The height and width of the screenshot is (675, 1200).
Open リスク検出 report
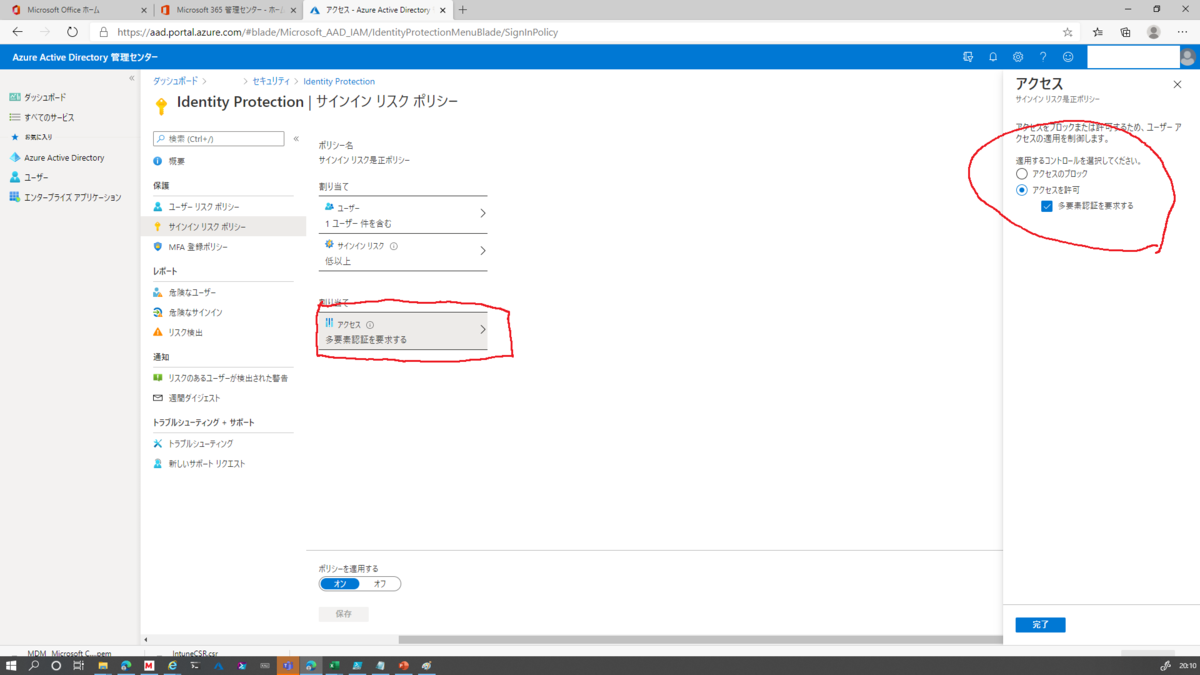[185, 332]
